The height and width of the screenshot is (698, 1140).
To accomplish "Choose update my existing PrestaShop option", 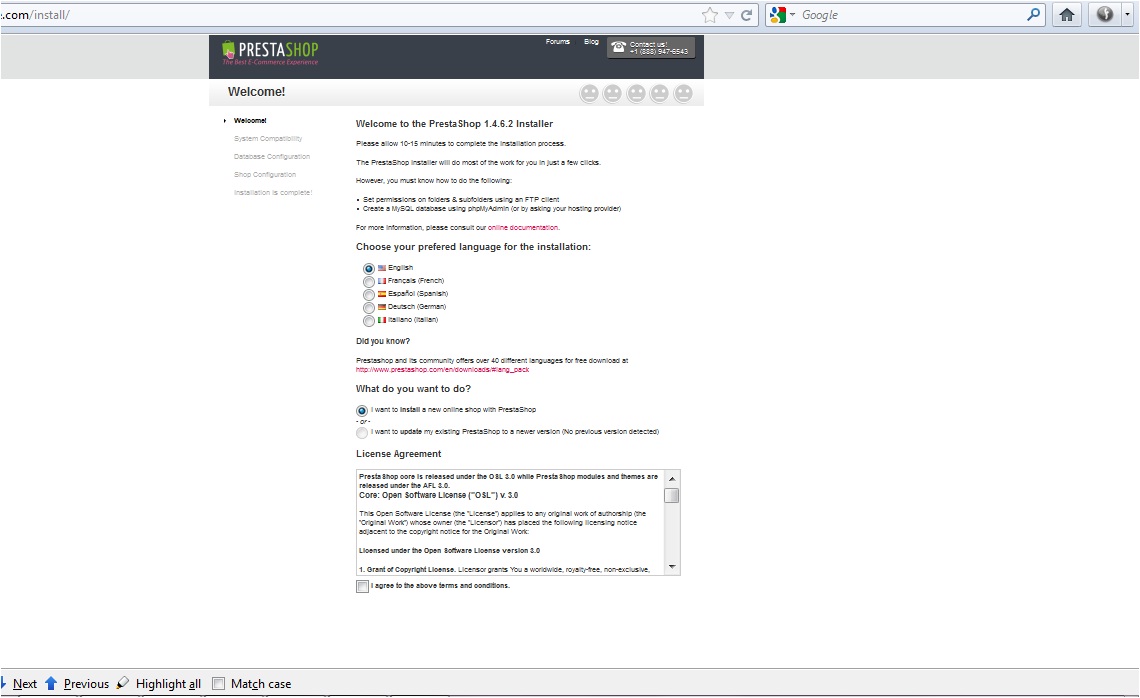I will (361, 433).
